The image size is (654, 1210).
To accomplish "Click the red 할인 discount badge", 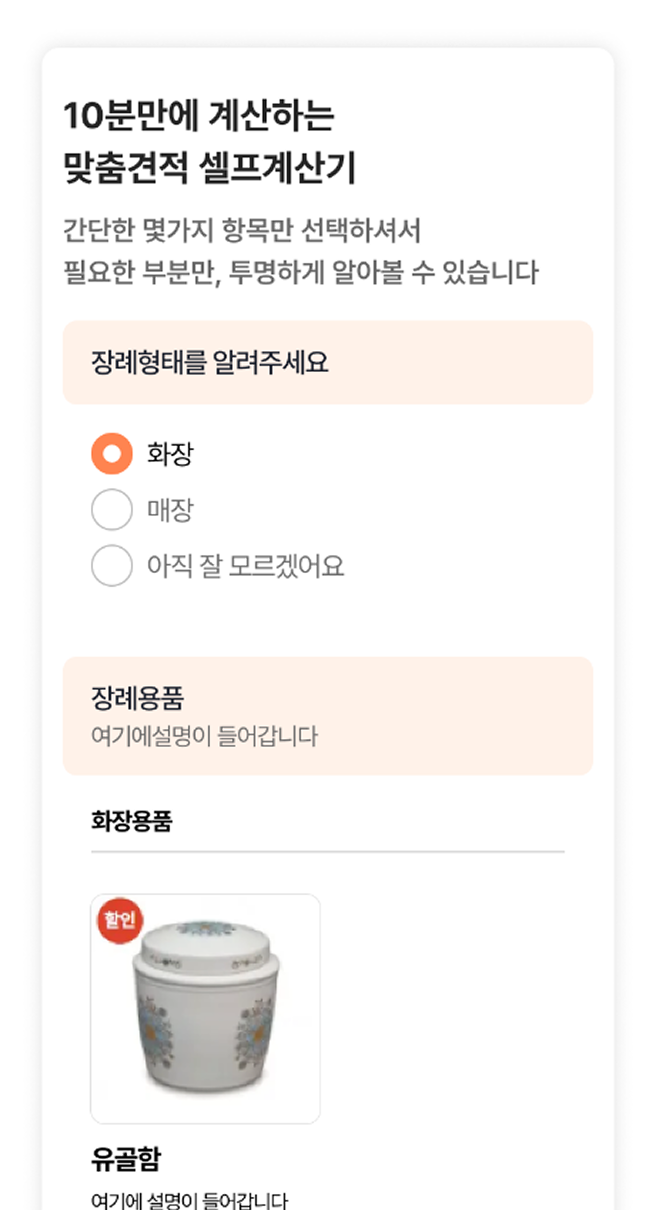I will (119, 920).
